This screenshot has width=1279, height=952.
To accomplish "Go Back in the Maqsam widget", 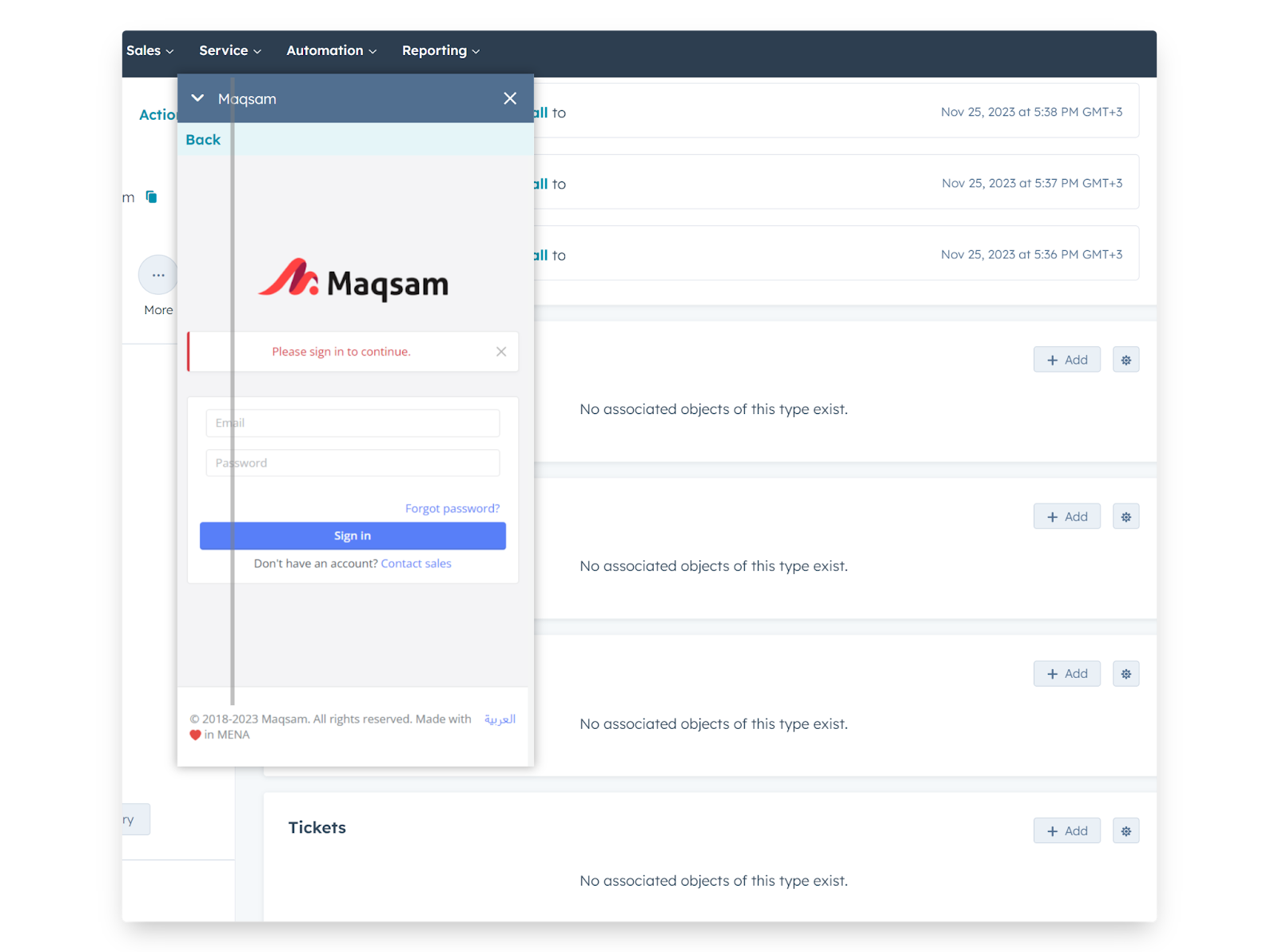I will click(x=203, y=140).
